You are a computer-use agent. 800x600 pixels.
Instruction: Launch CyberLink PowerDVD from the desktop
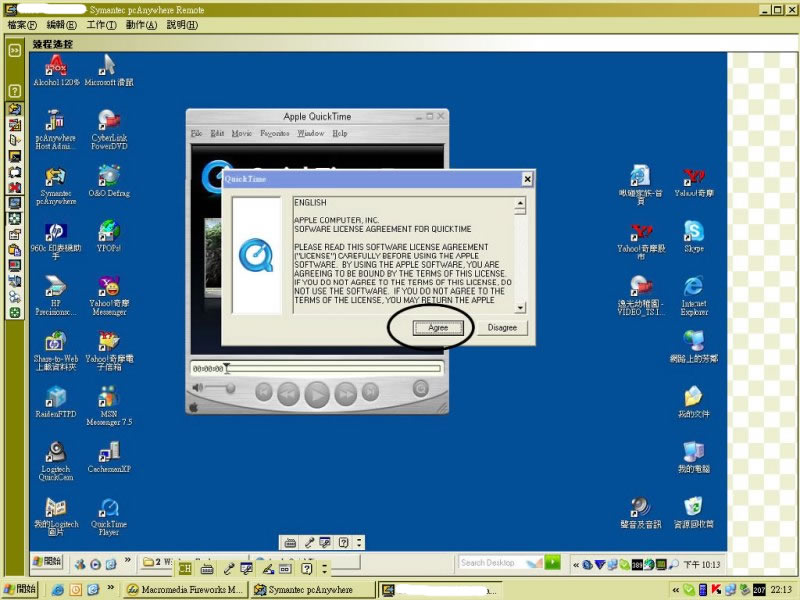[109, 130]
